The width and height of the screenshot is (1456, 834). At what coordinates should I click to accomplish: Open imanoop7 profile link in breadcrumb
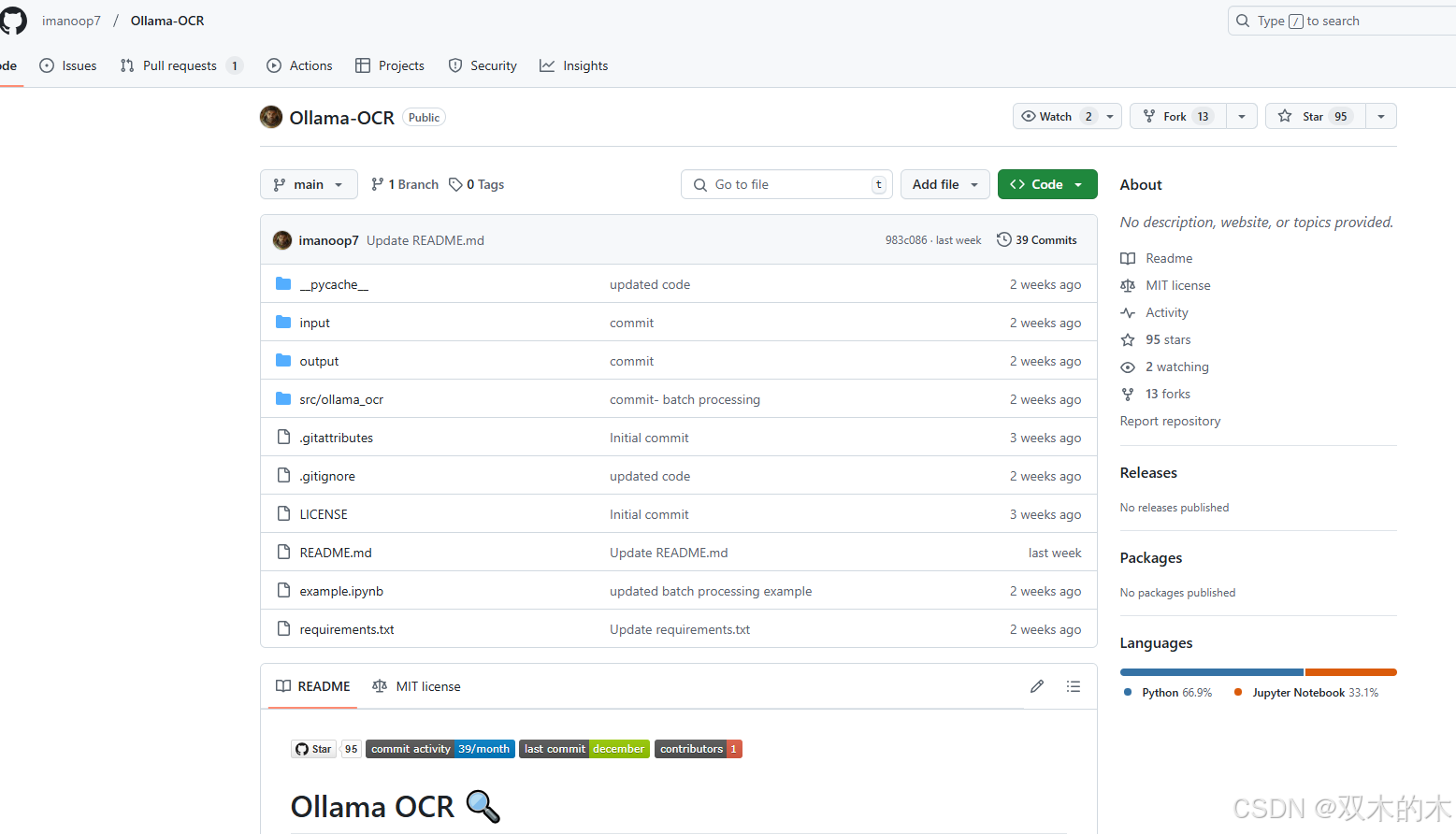[x=71, y=21]
